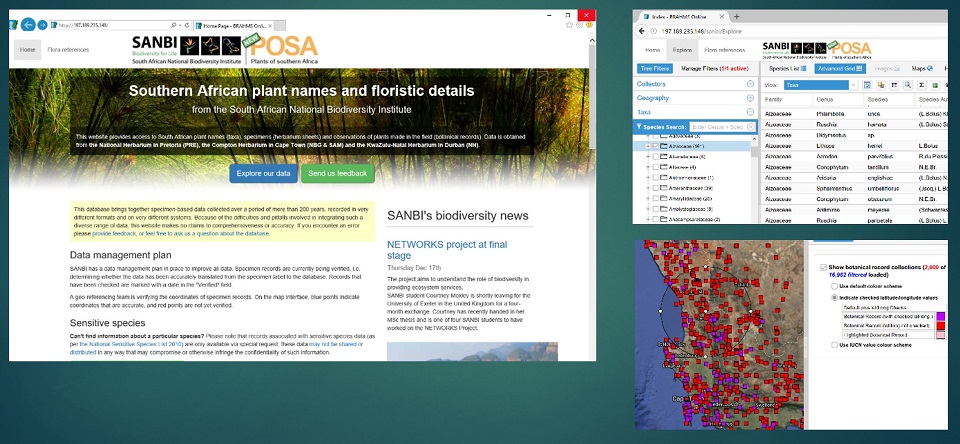This screenshot has width=960, height=444.
Task: Click the smiley face icon in Home Page window
Action: [x=588, y=25]
